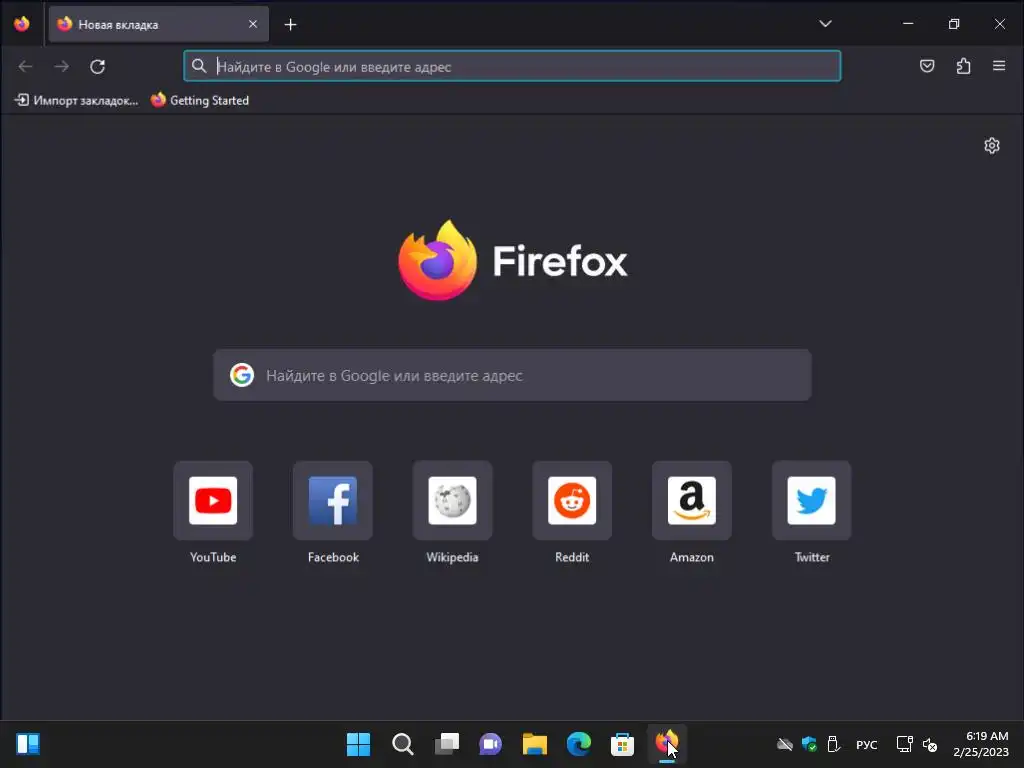Click the Google logo in search box
Viewport: 1024px width, 768px height.
[242, 375]
